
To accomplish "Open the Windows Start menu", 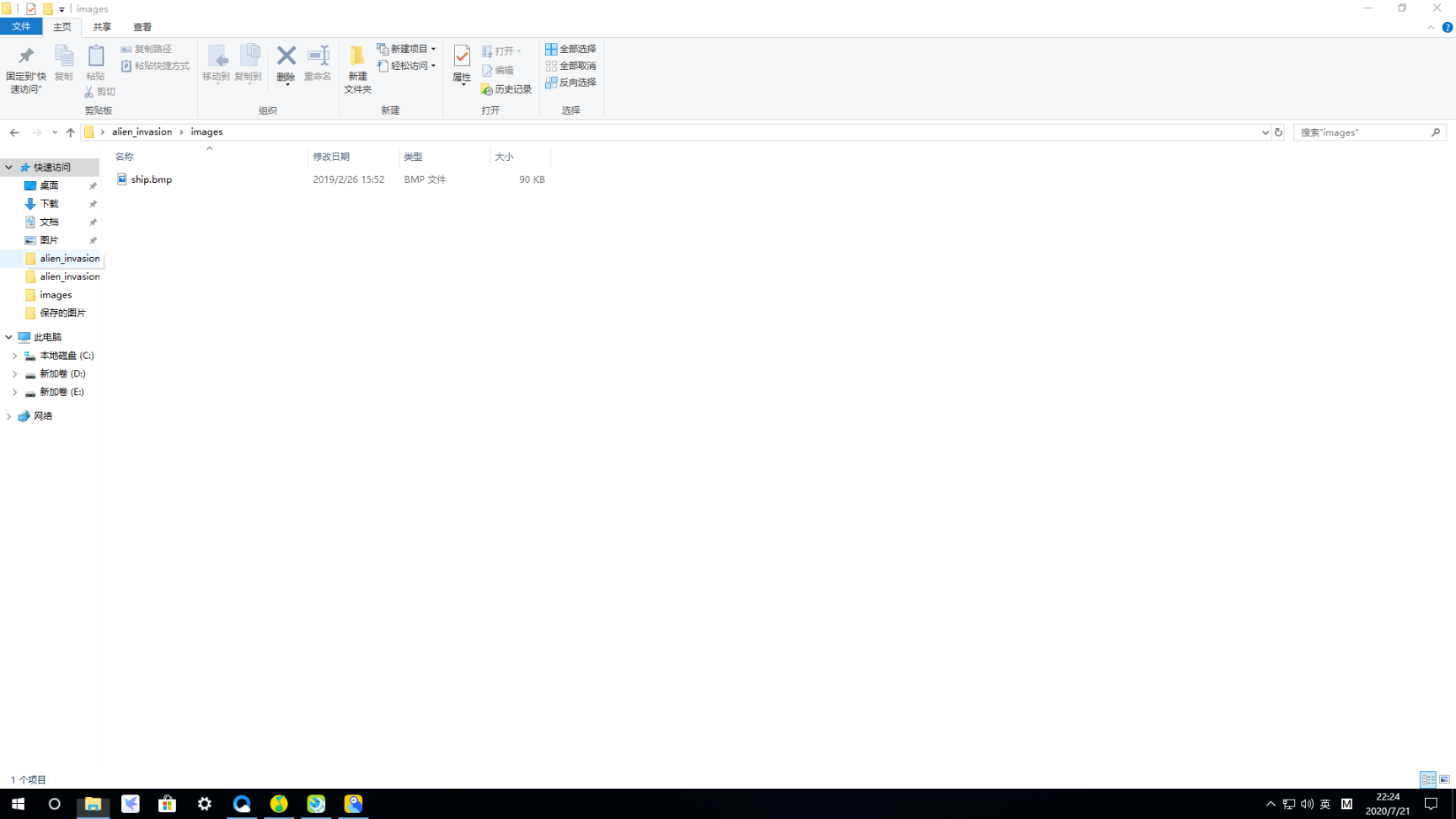I will click(18, 804).
